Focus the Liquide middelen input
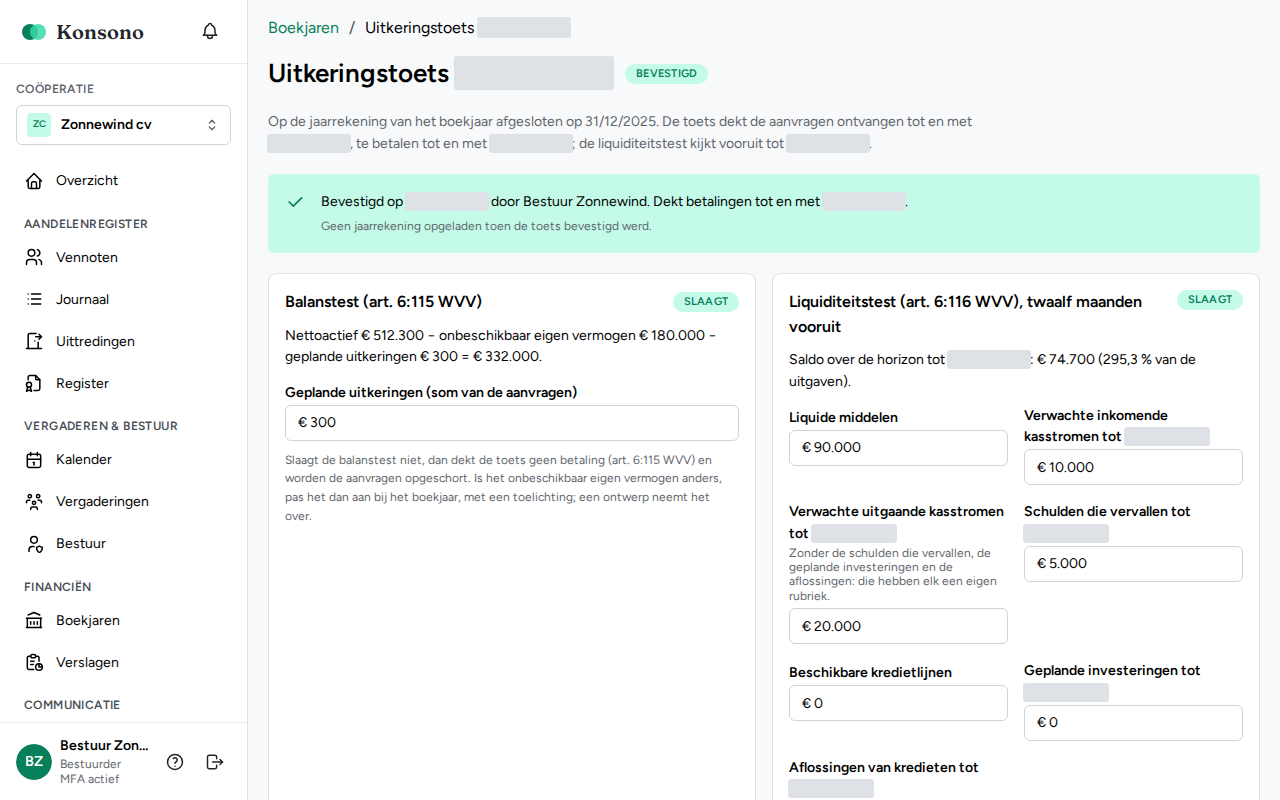Viewport: 1280px width, 800px height. 898,448
